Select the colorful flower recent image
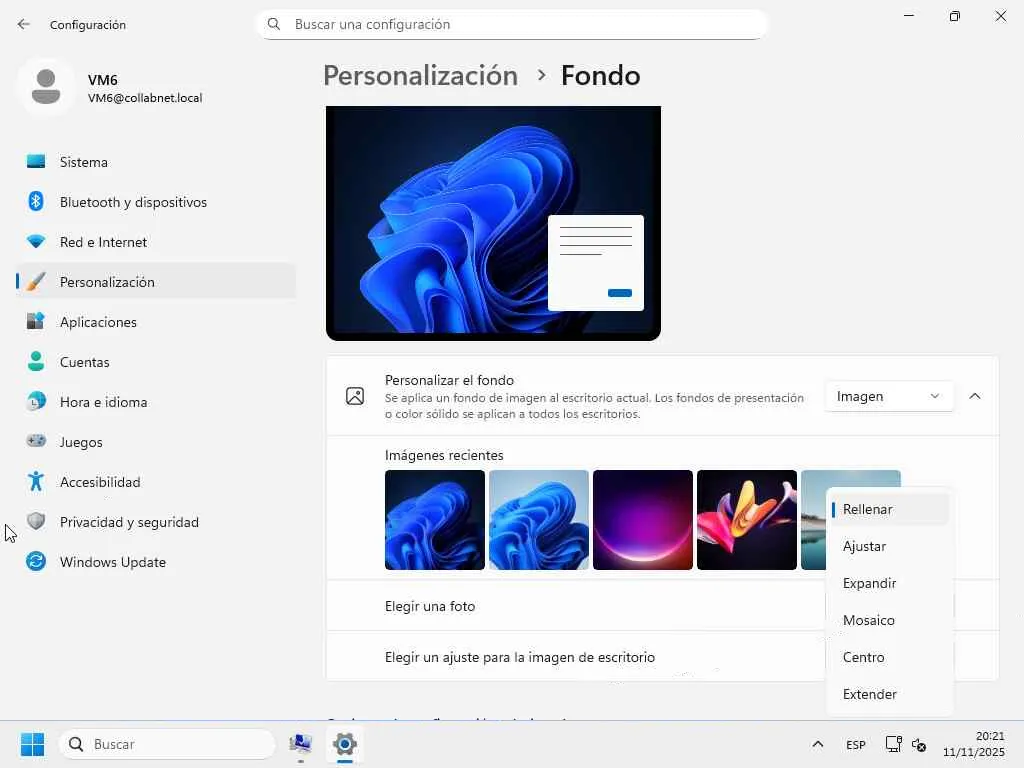The width and height of the screenshot is (1024, 768). (x=746, y=520)
